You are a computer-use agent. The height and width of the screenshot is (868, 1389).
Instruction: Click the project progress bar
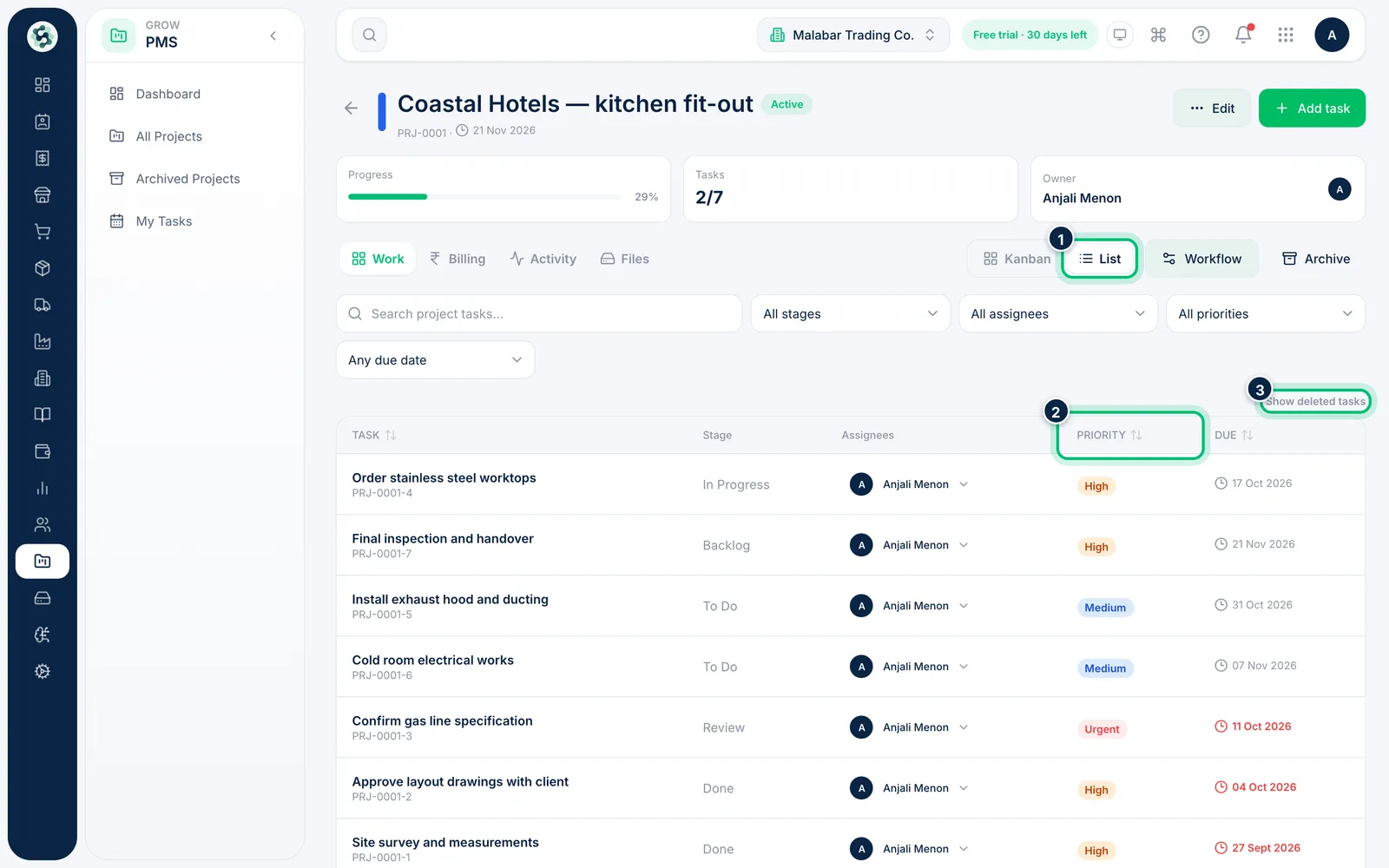(x=484, y=197)
